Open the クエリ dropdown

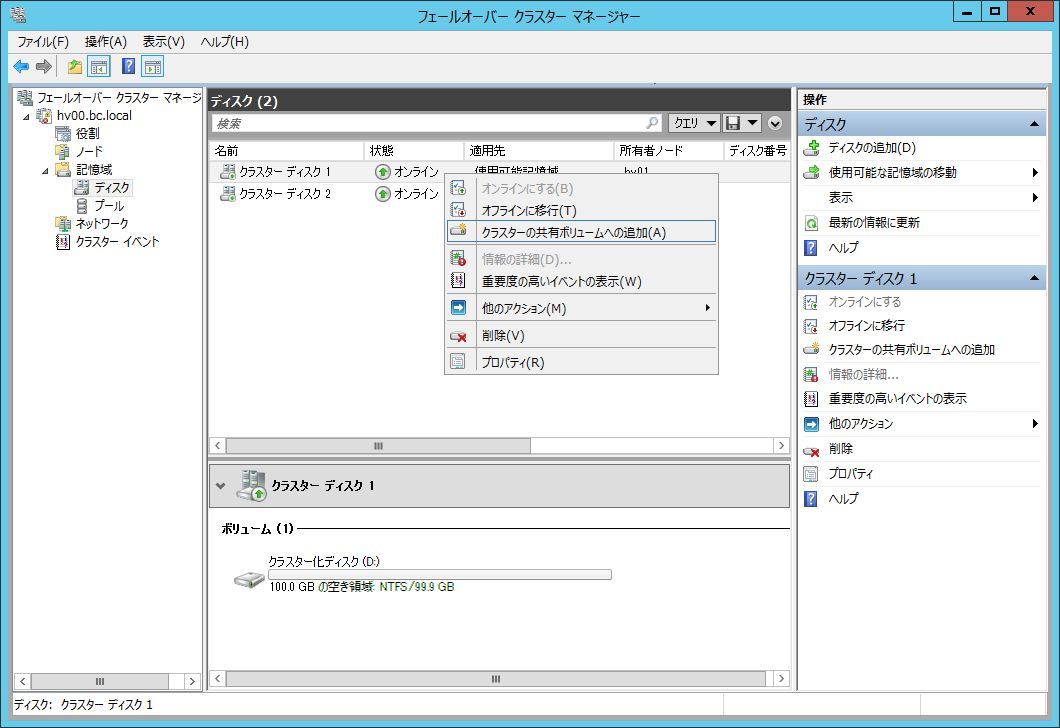click(x=694, y=123)
